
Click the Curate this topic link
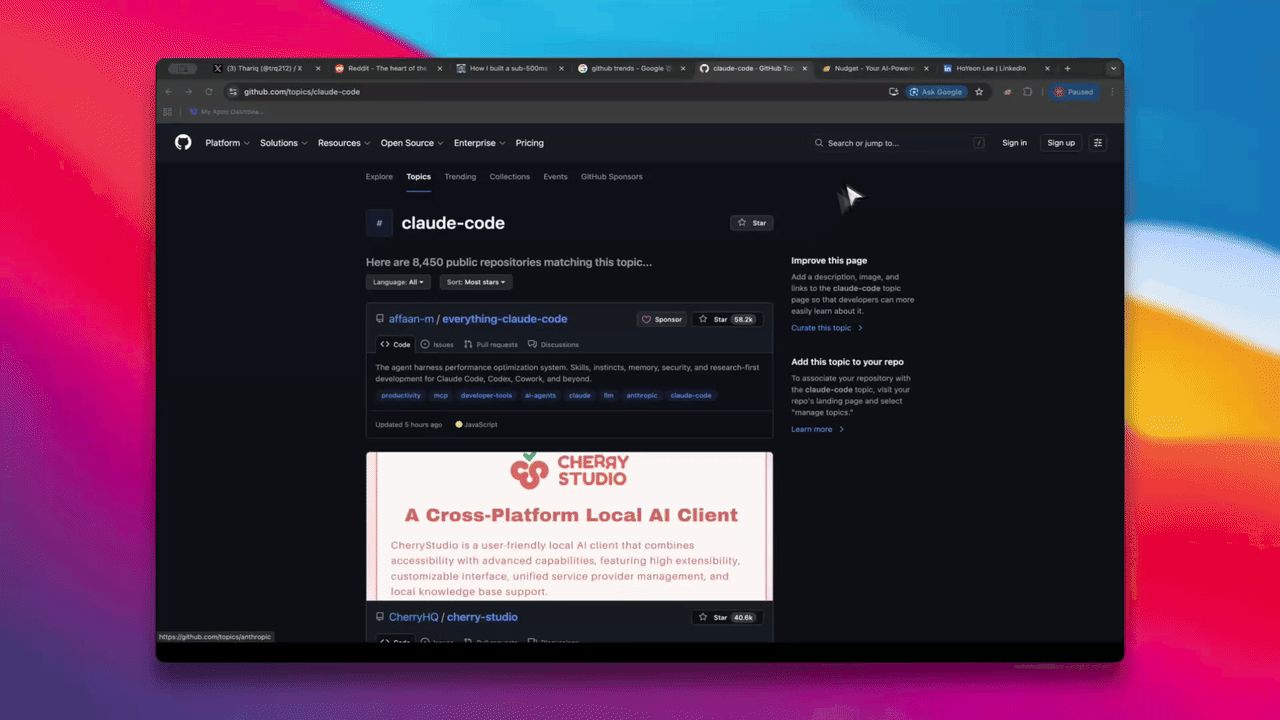[x=826, y=328]
